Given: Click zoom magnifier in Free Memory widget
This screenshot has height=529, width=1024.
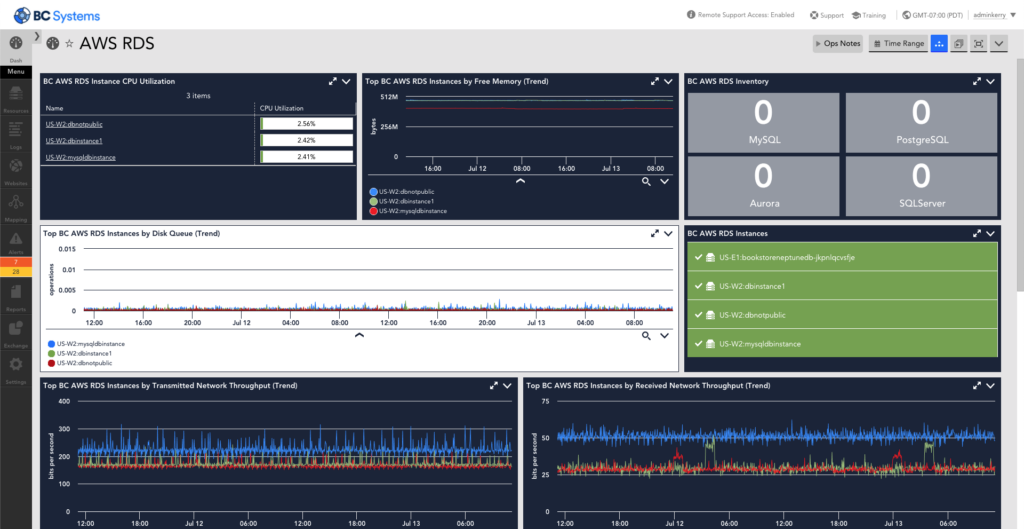Looking at the screenshot, I should tap(646, 182).
